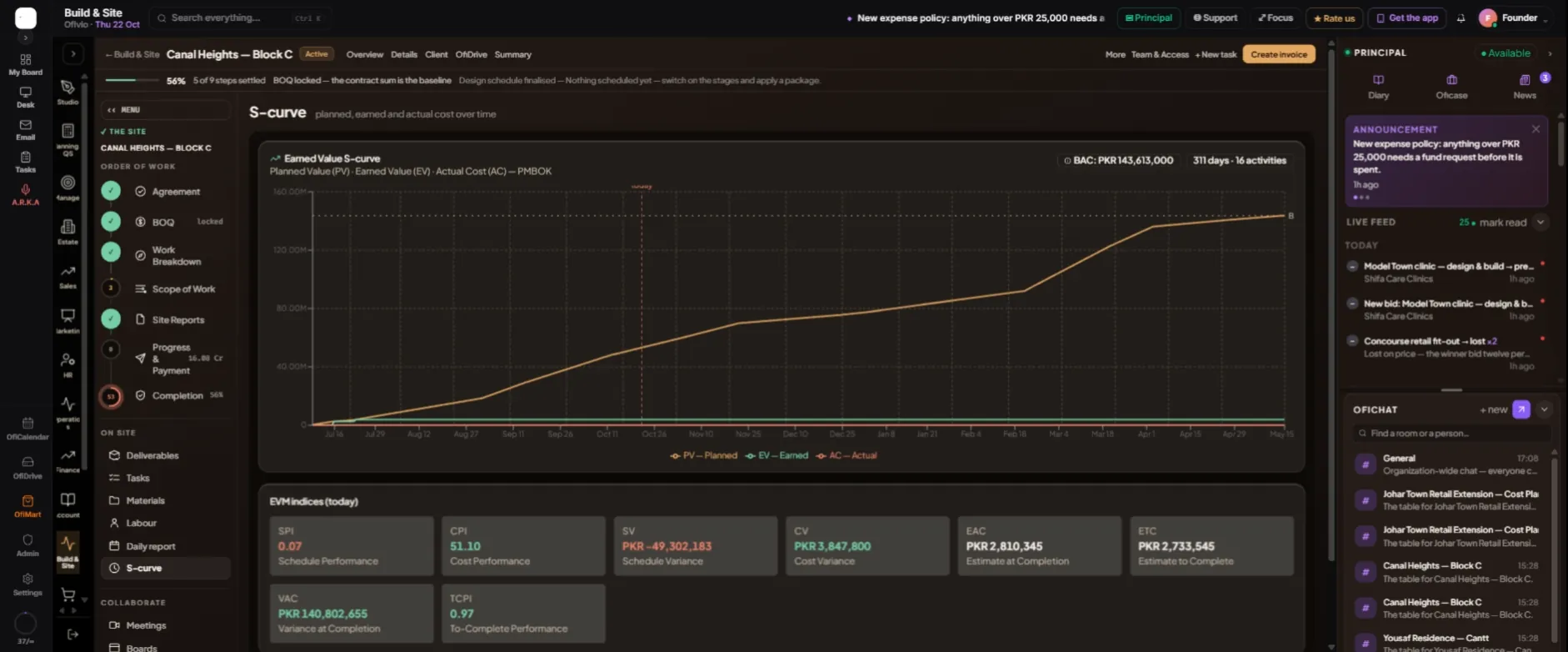Expand the OfiChat panel chevron
Screen dimensions: 1568x652
pyautogui.click(x=1545, y=409)
